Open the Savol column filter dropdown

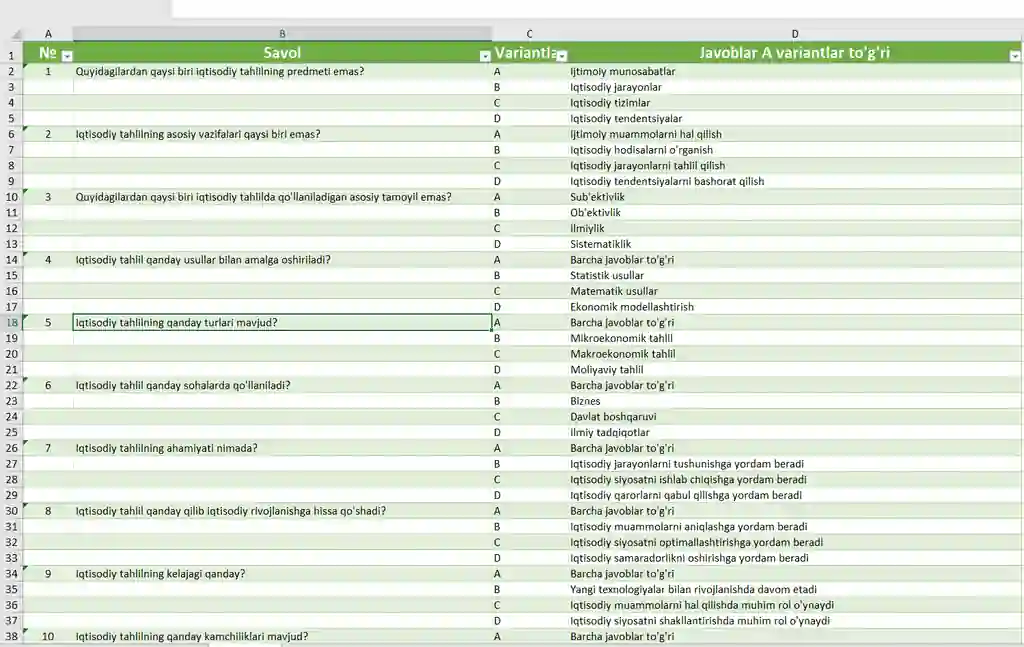click(485, 56)
